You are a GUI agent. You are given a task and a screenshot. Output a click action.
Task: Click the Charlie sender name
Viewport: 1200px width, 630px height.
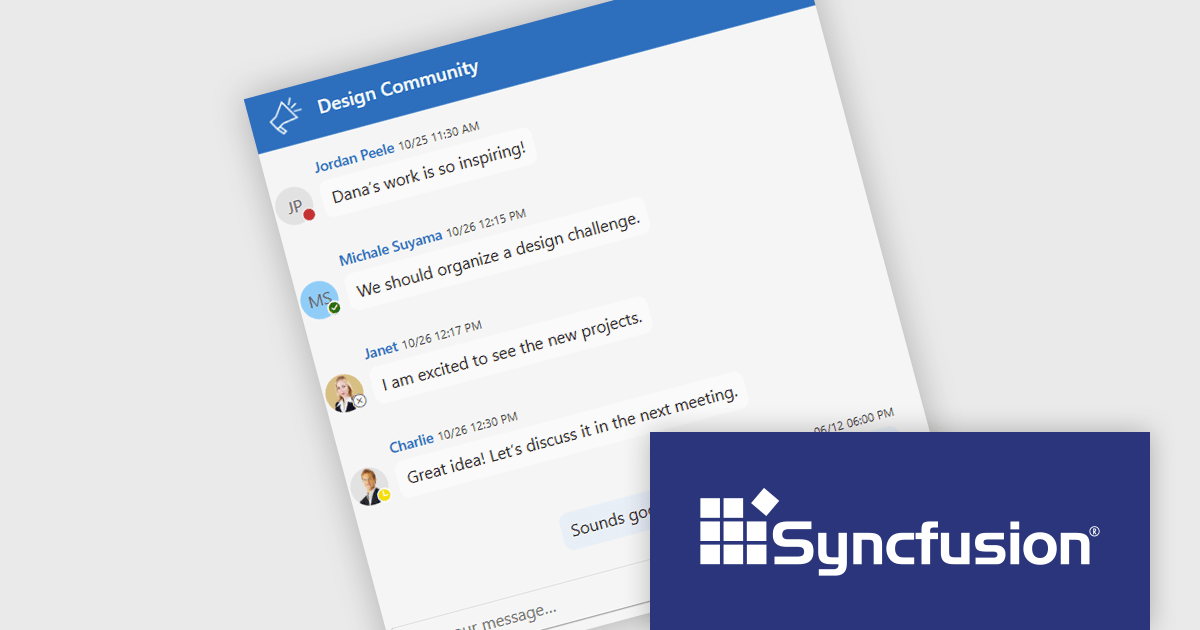click(x=411, y=441)
